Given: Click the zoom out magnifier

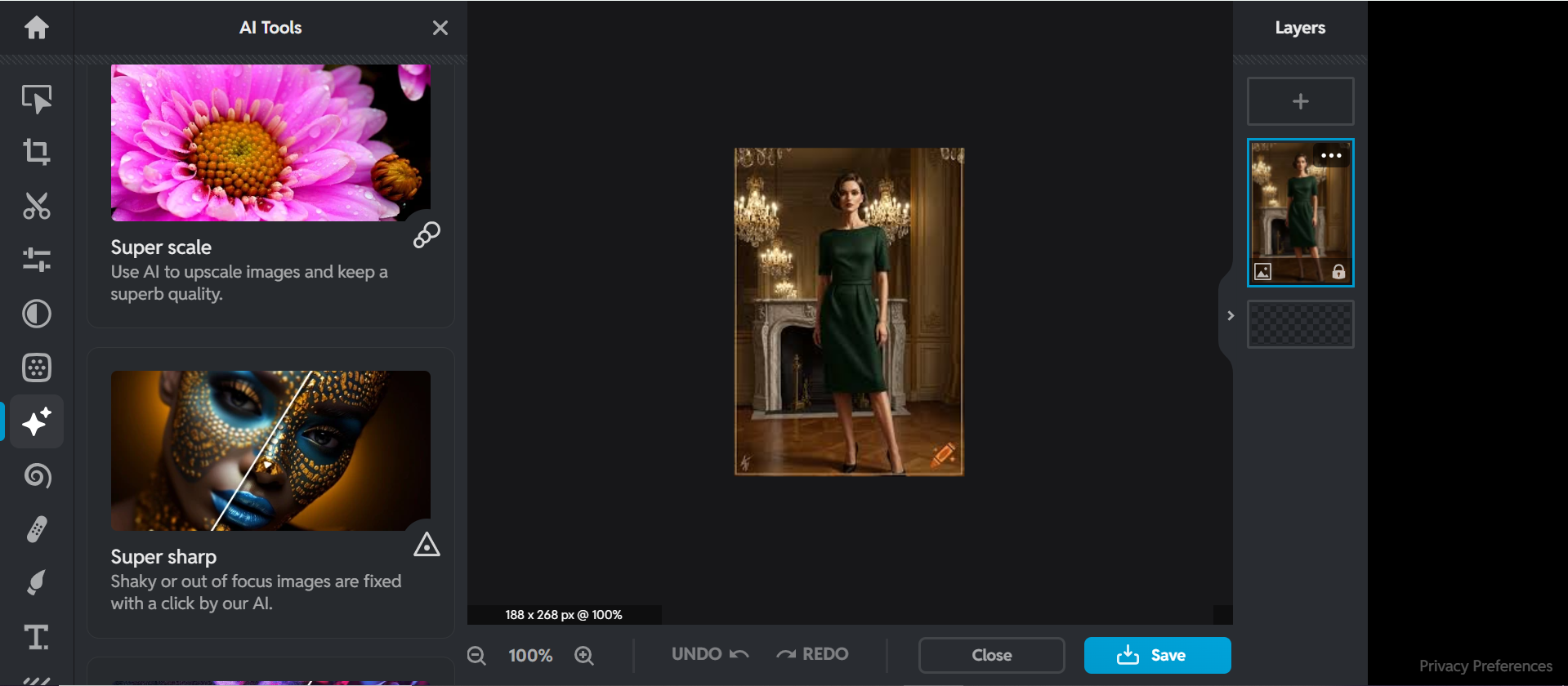Looking at the screenshot, I should point(476,656).
